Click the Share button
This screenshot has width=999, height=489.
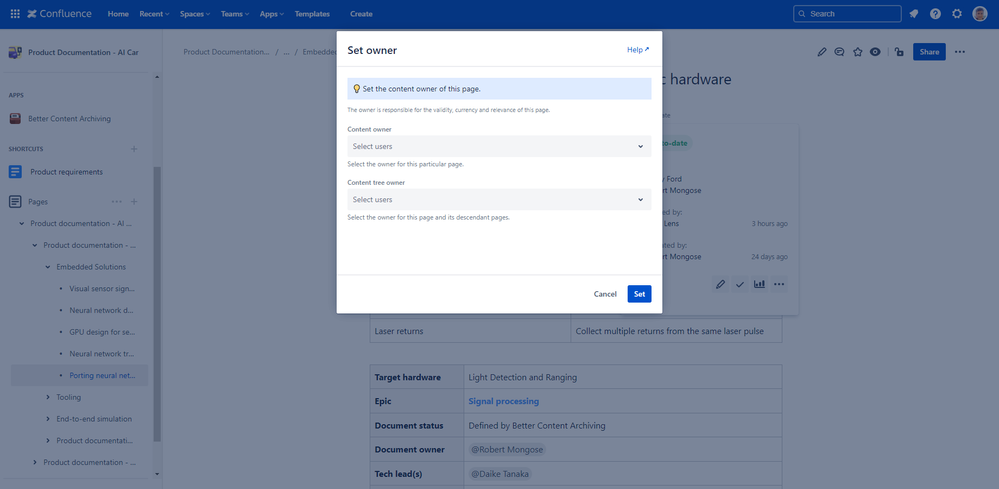click(x=929, y=52)
